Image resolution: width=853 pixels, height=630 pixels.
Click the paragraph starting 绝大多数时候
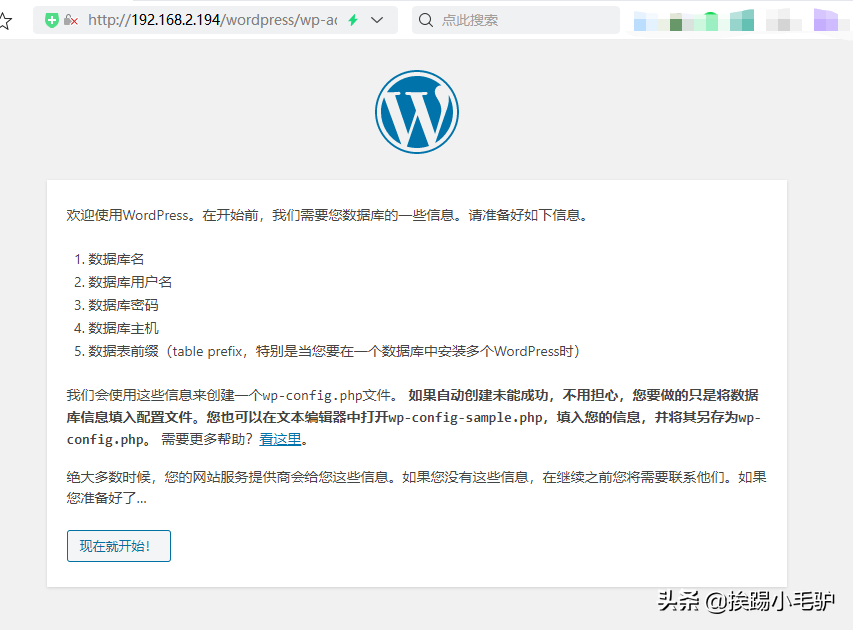[416, 487]
